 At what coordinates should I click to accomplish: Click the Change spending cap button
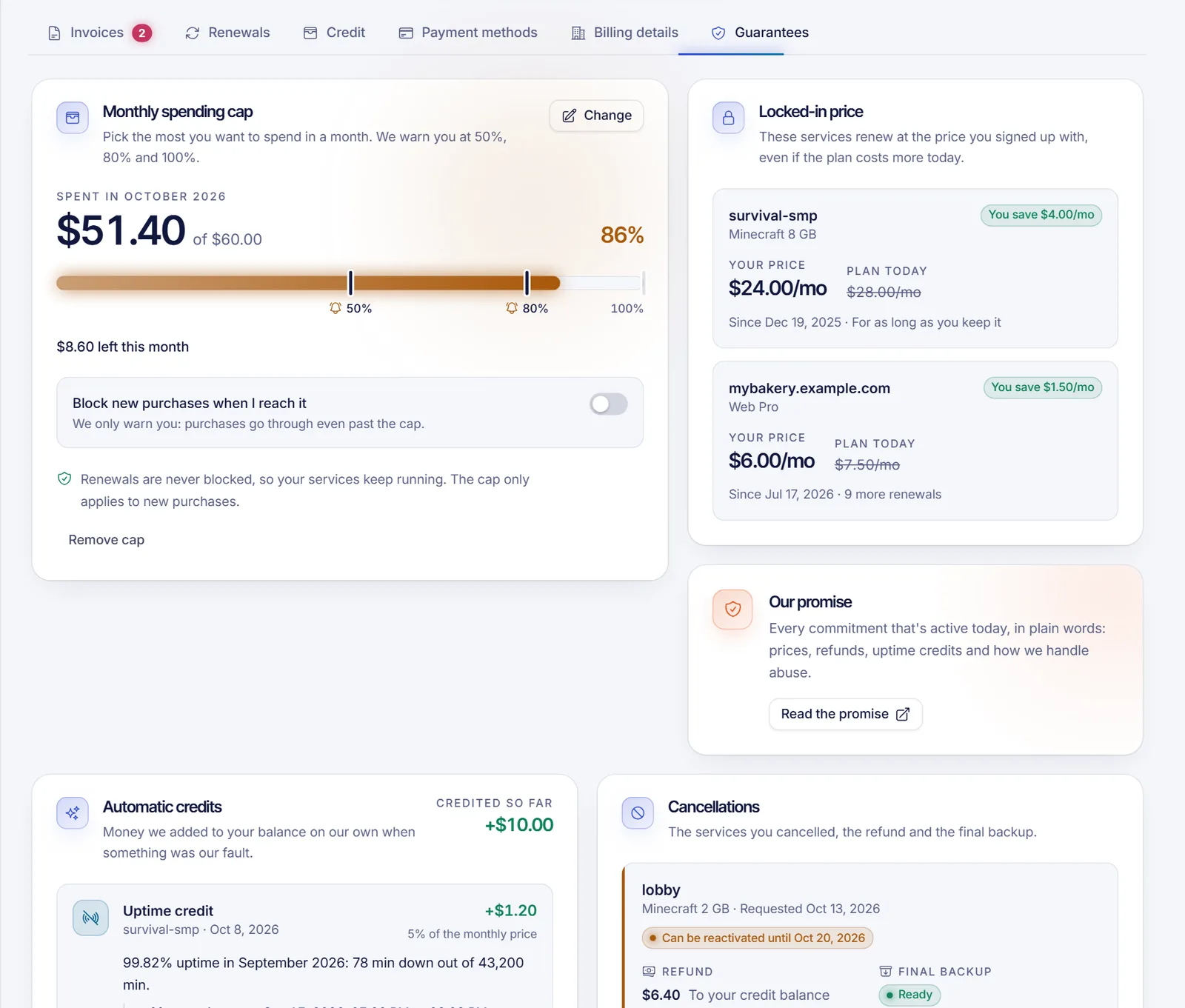tap(596, 116)
